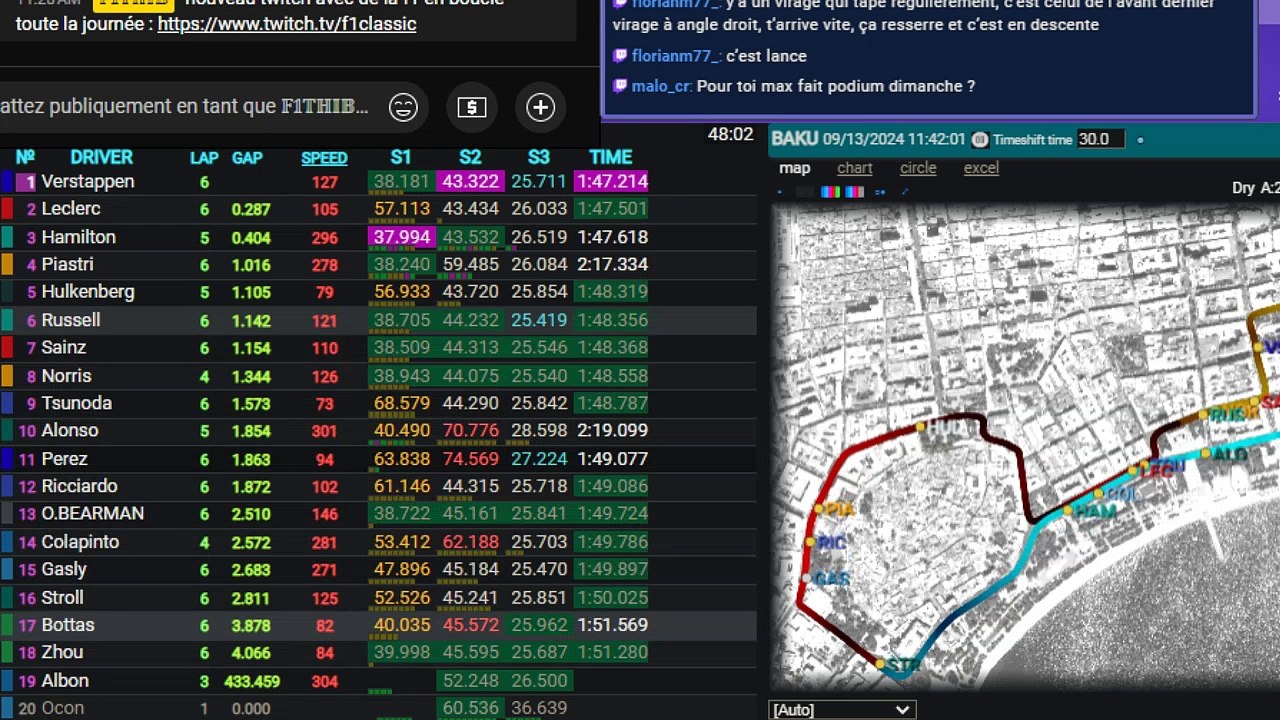The width and height of the screenshot is (1280, 720).
Task: Click username florianm77_ in Twitch chat
Action: tap(675, 56)
